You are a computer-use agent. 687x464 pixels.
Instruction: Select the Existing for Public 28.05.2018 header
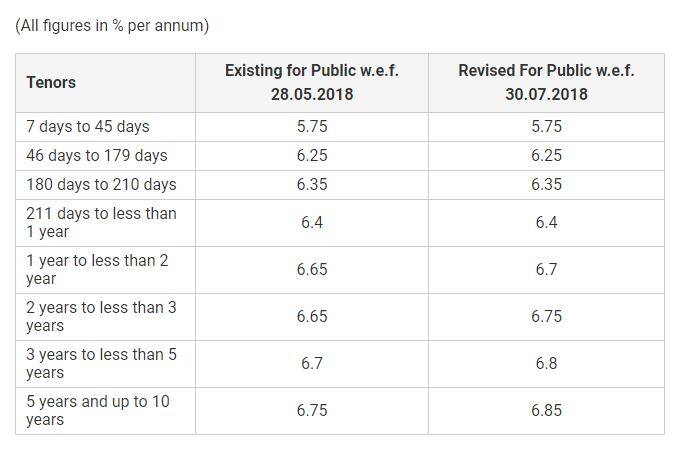312,82
